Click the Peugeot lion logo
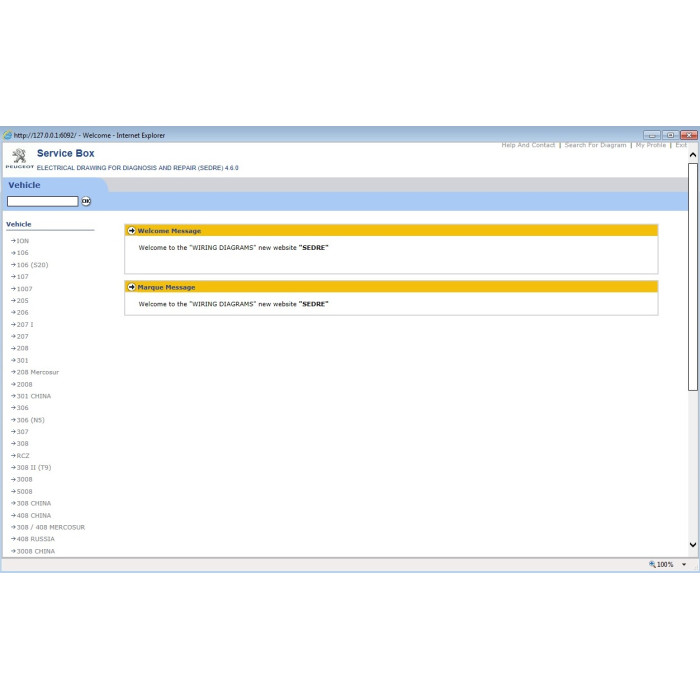This screenshot has height=700, width=700. tap(19, 156)
